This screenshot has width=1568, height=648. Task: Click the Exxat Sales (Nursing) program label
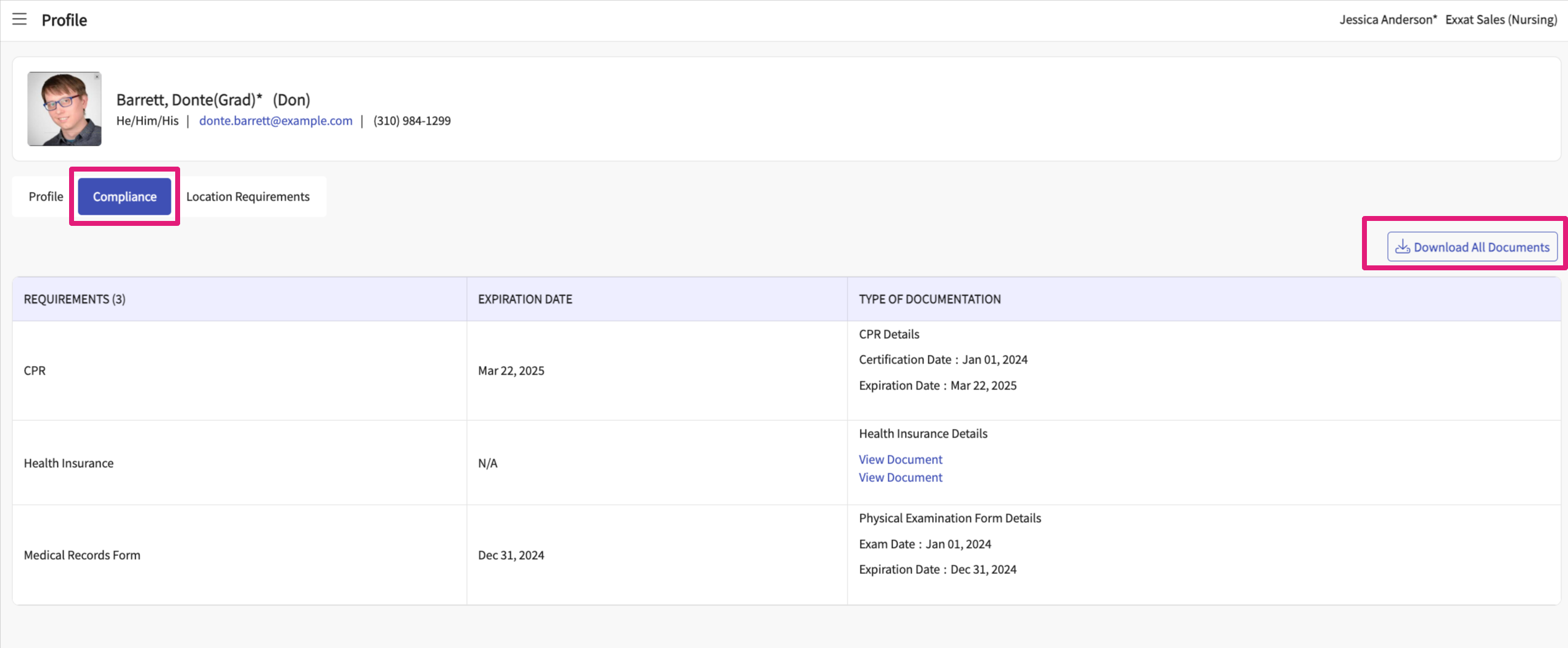coord(1501,20)
